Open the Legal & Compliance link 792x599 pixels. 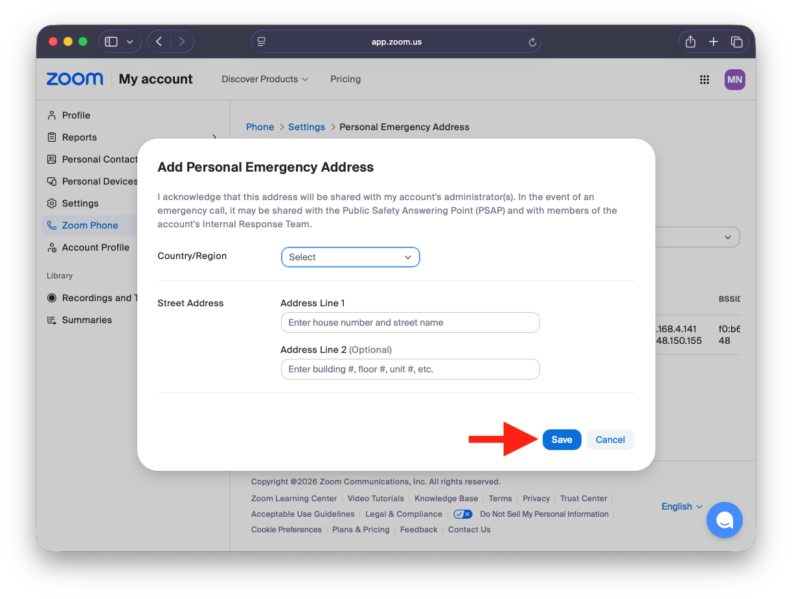click(x=403, y=514)
